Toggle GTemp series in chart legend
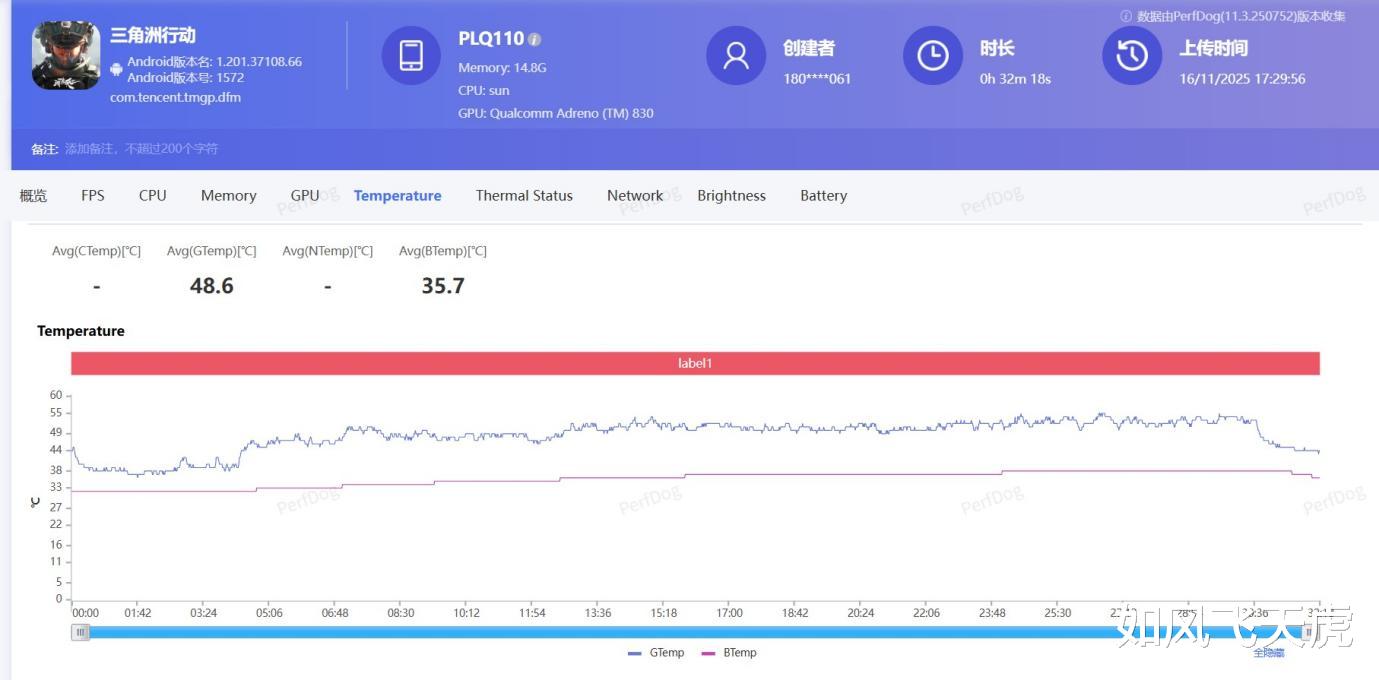The image size is (1379, 680). pos(656,653)
